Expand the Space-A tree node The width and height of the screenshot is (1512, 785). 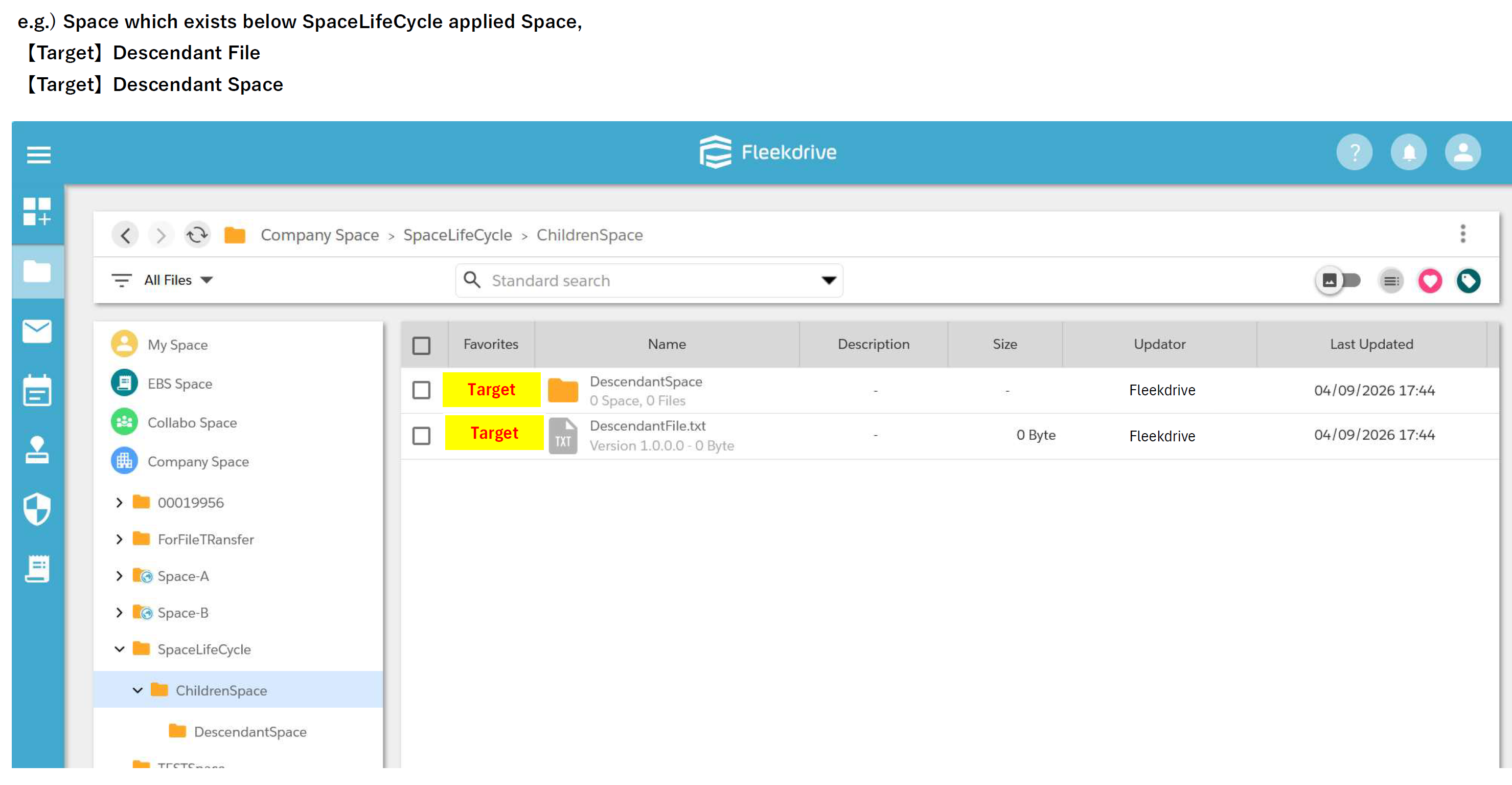[x=119, y=576]
